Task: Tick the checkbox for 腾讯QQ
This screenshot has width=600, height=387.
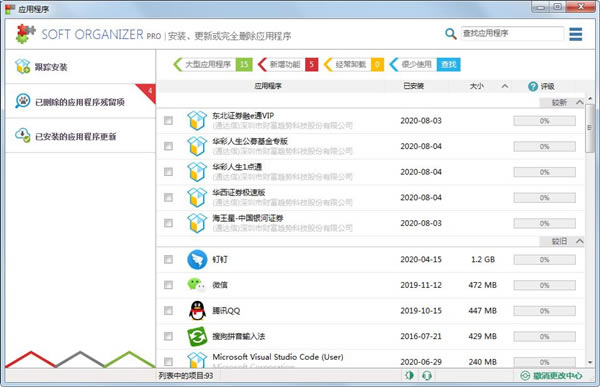Action: coord(168,310)
